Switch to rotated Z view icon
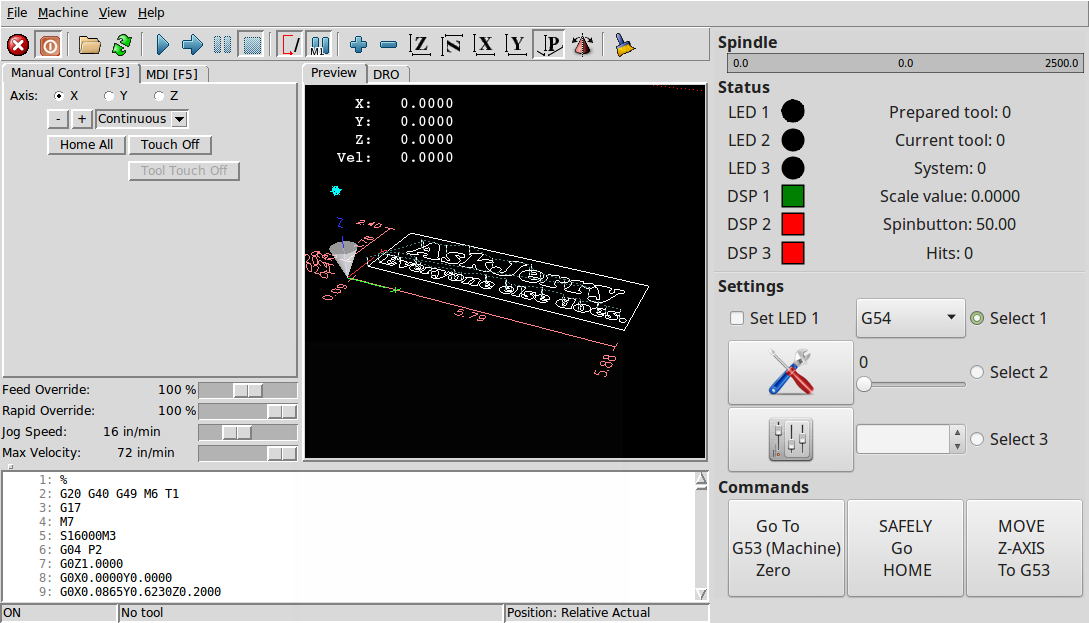 [451, 45]
